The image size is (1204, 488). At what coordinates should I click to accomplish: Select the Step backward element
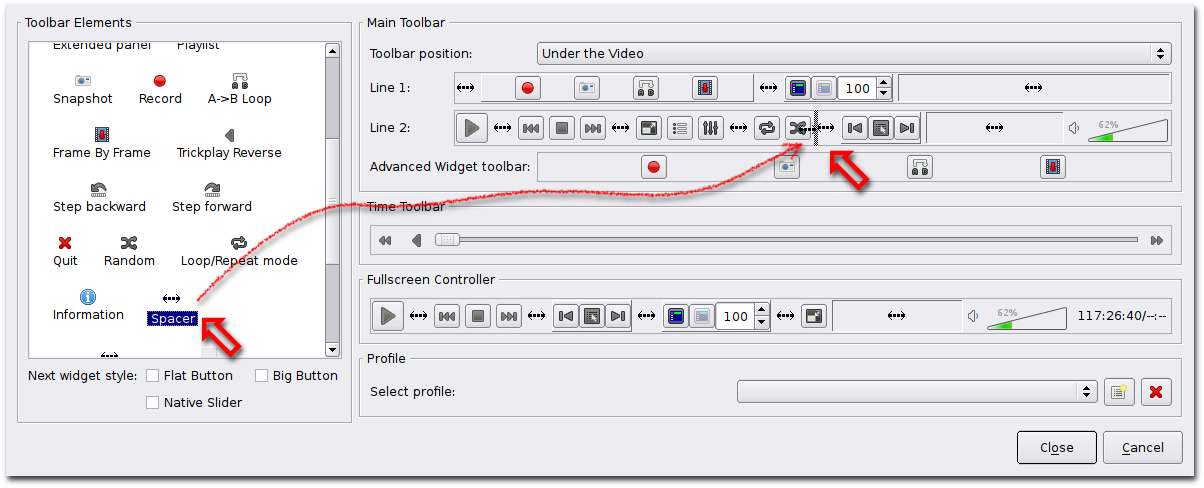pos(99,189)
